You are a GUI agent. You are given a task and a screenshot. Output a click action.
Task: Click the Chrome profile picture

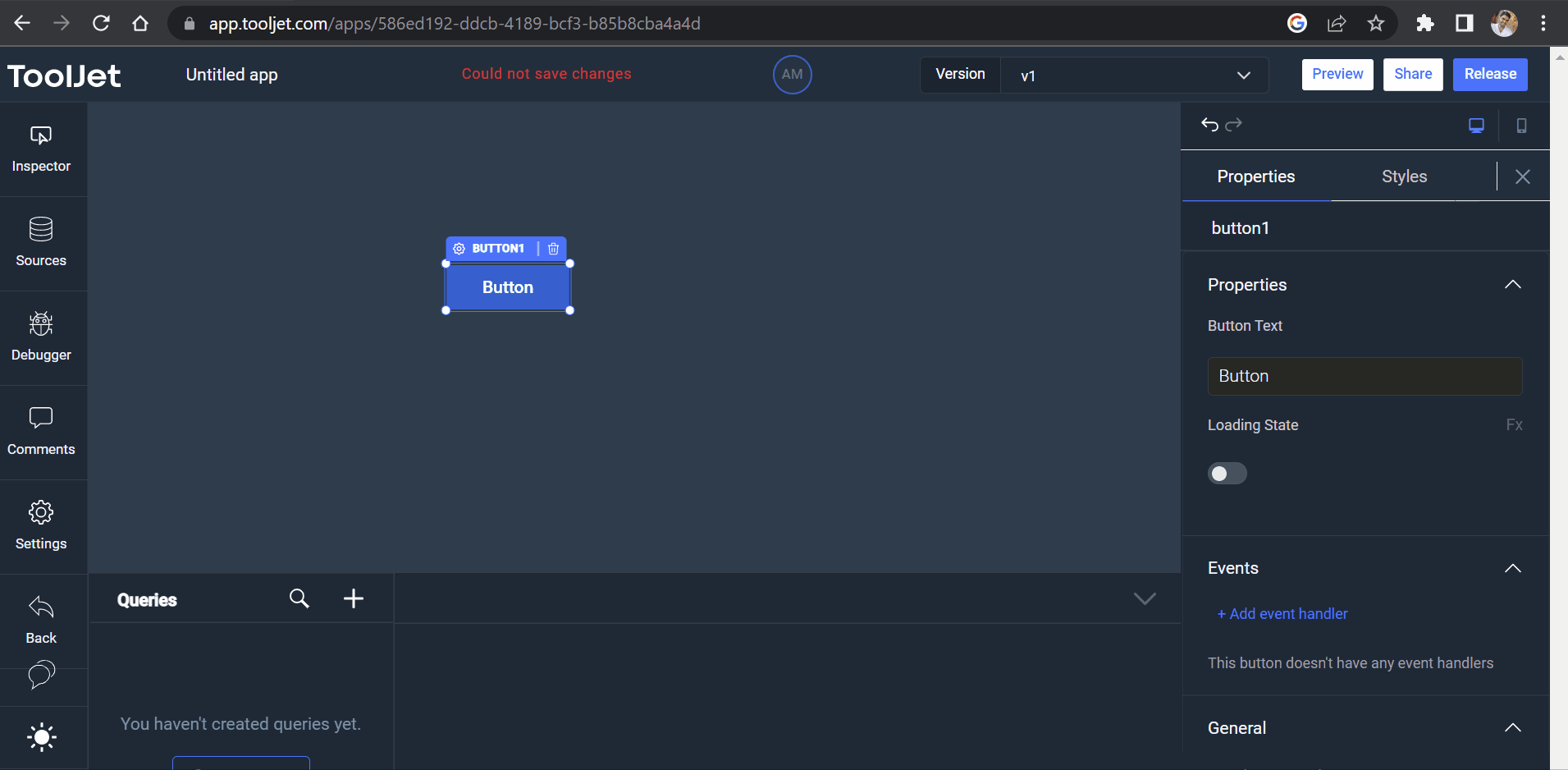coord(1504,23)
